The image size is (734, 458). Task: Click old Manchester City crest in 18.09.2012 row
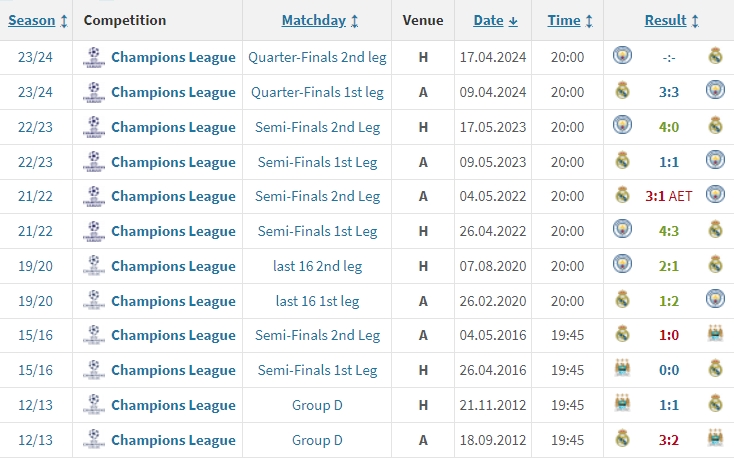tap(715, 439)
